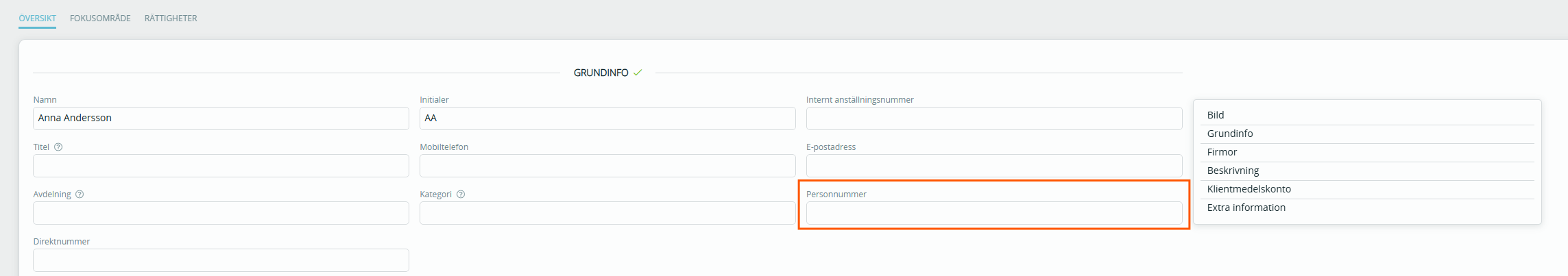Viewport: 1568px width, 276px height.
Task: Open the Fokusområde tab
Action: tap(100, 18)
